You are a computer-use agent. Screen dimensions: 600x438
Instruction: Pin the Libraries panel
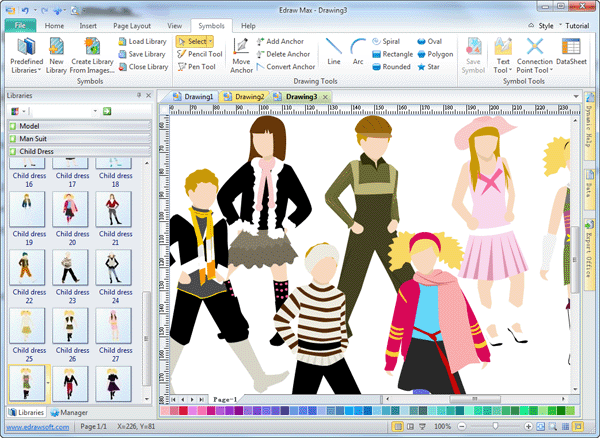click(138, 95)
